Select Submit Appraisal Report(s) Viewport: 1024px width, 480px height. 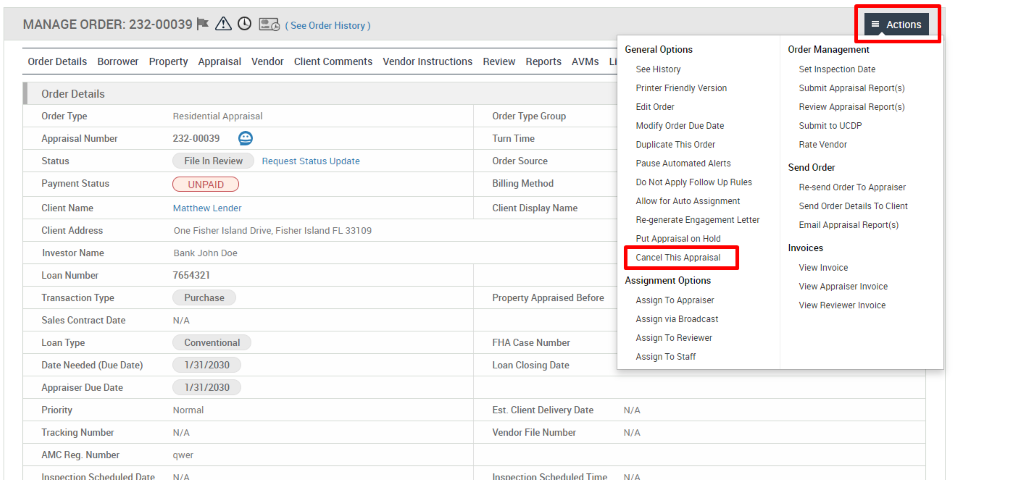(852, 88)
